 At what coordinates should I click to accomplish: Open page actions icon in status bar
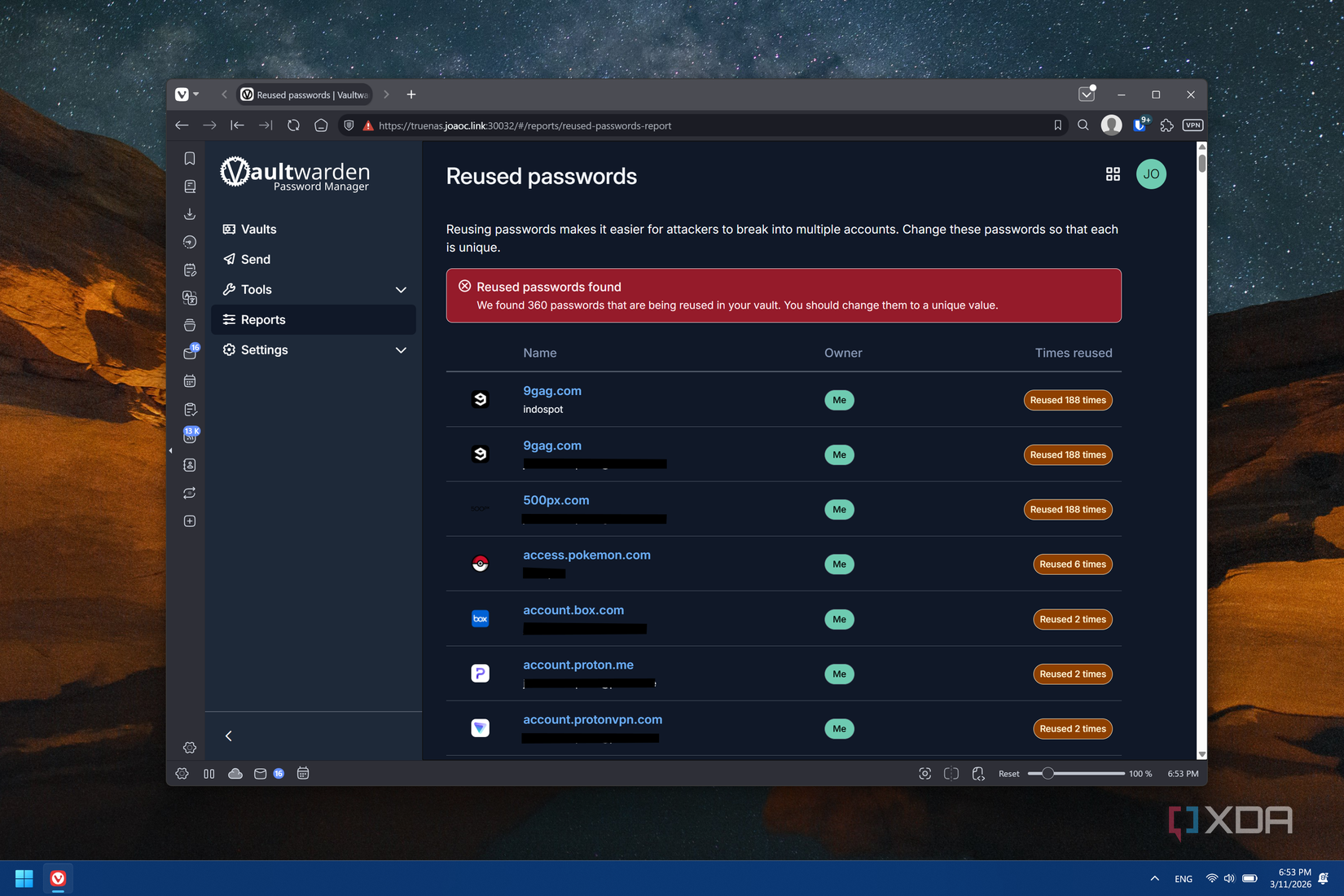pos(978,774)
